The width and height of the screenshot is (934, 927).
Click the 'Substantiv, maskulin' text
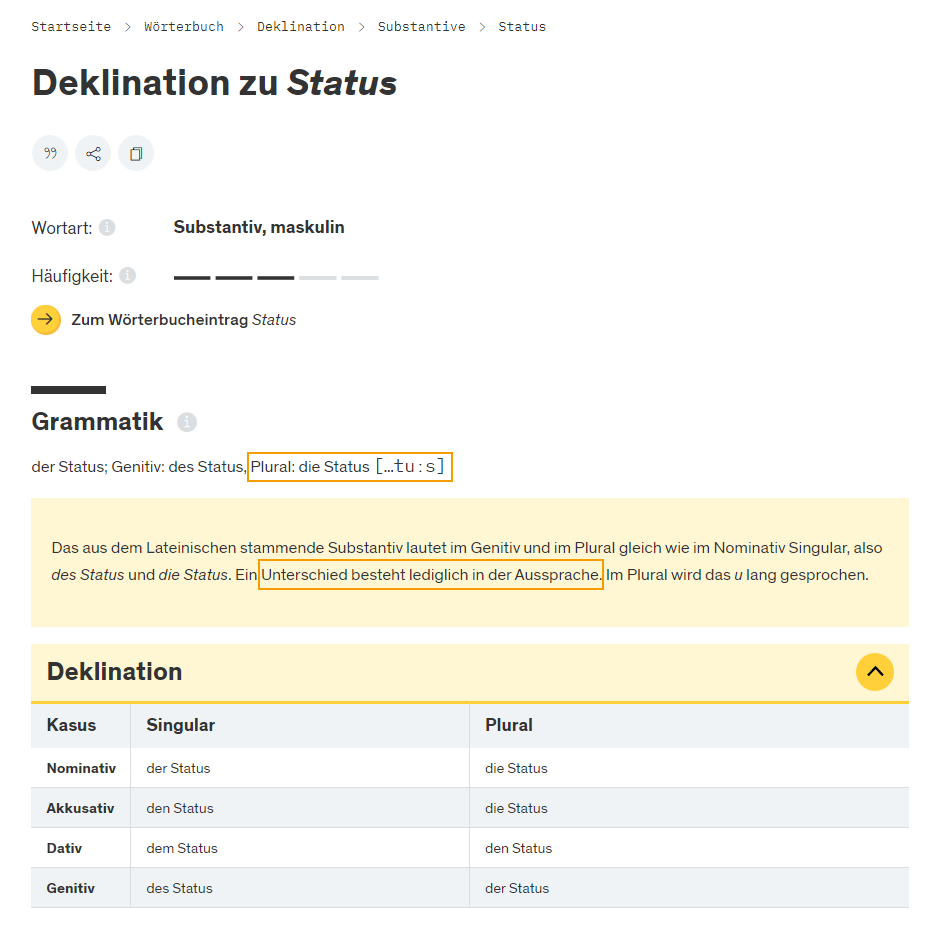click(259, 227)
